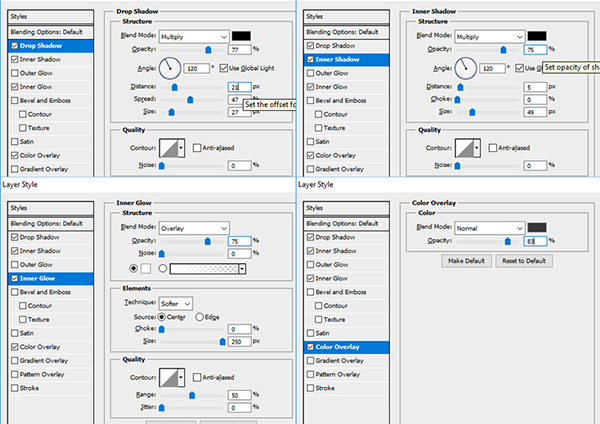This screenshot has width=600, height=424.
Task: Enable Anti-aliased in the Inner Glow Quality section
Action: [197, 375]
